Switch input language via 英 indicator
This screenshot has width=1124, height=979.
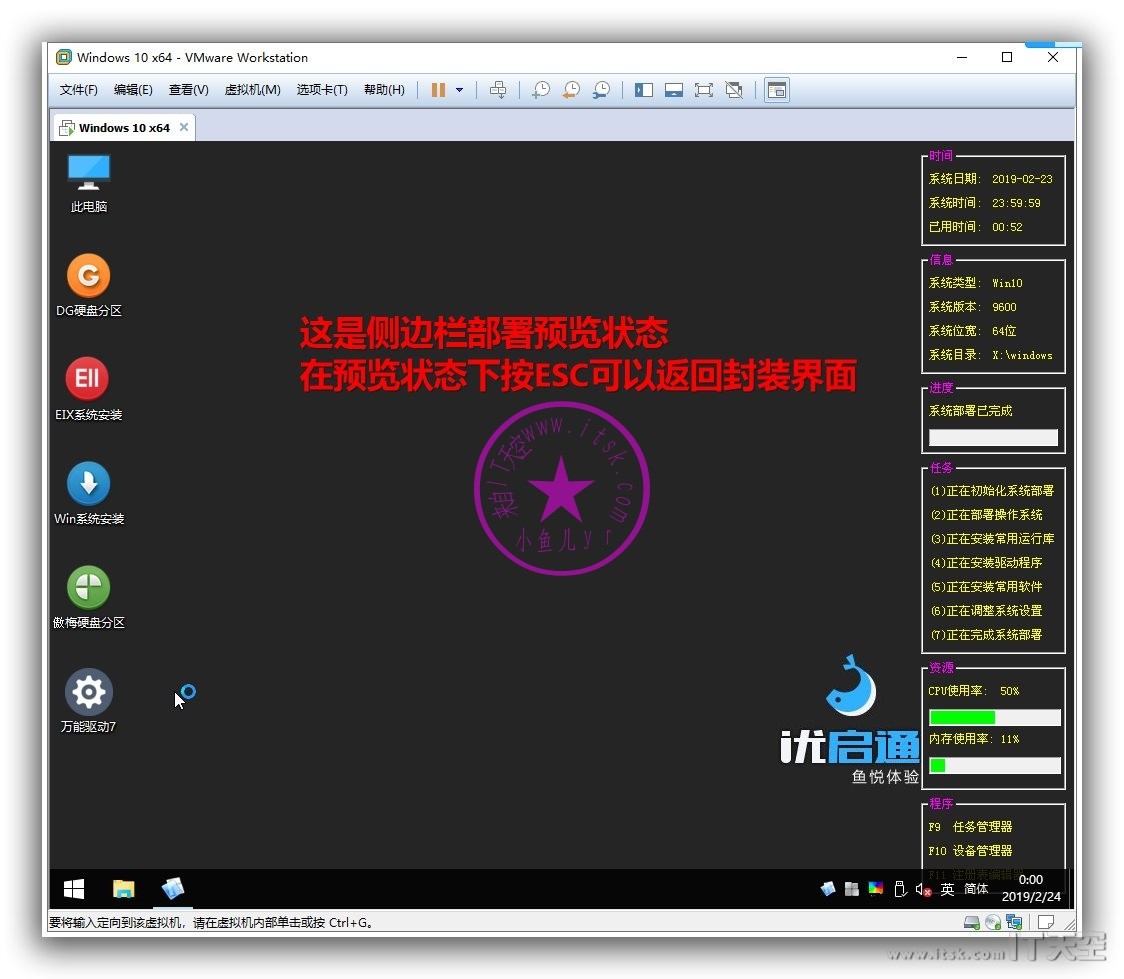[x=947, y=889]
